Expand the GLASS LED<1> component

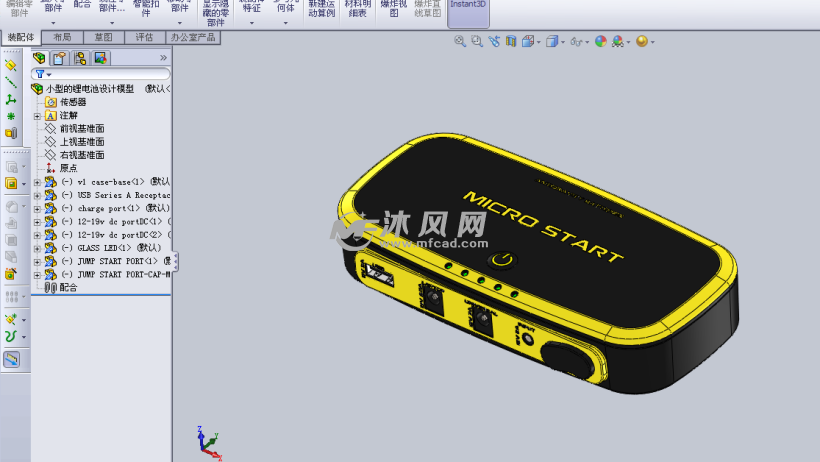pyautogui.click(x=37, y=249)
